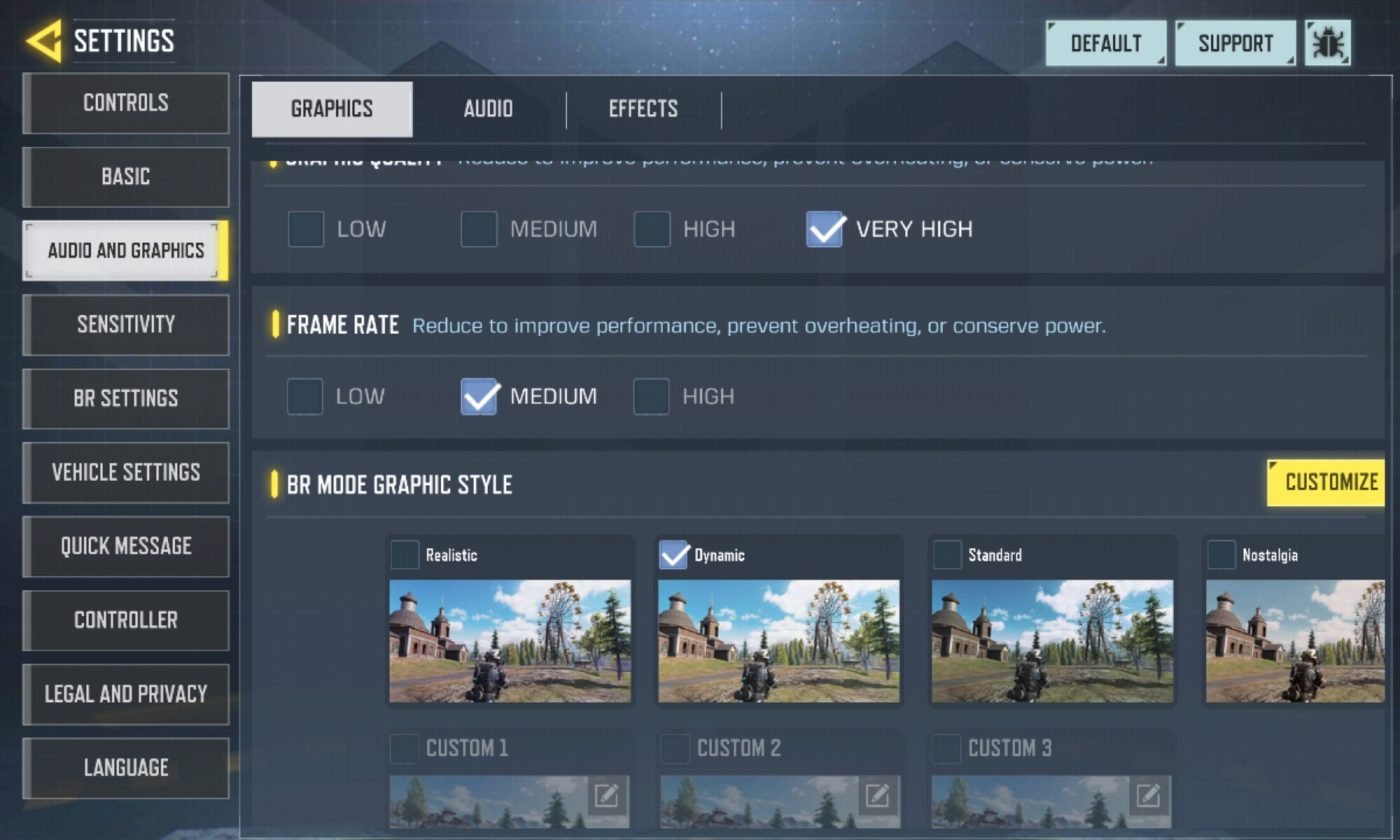Click the yellow Customize button

[x=1327, y=483]
